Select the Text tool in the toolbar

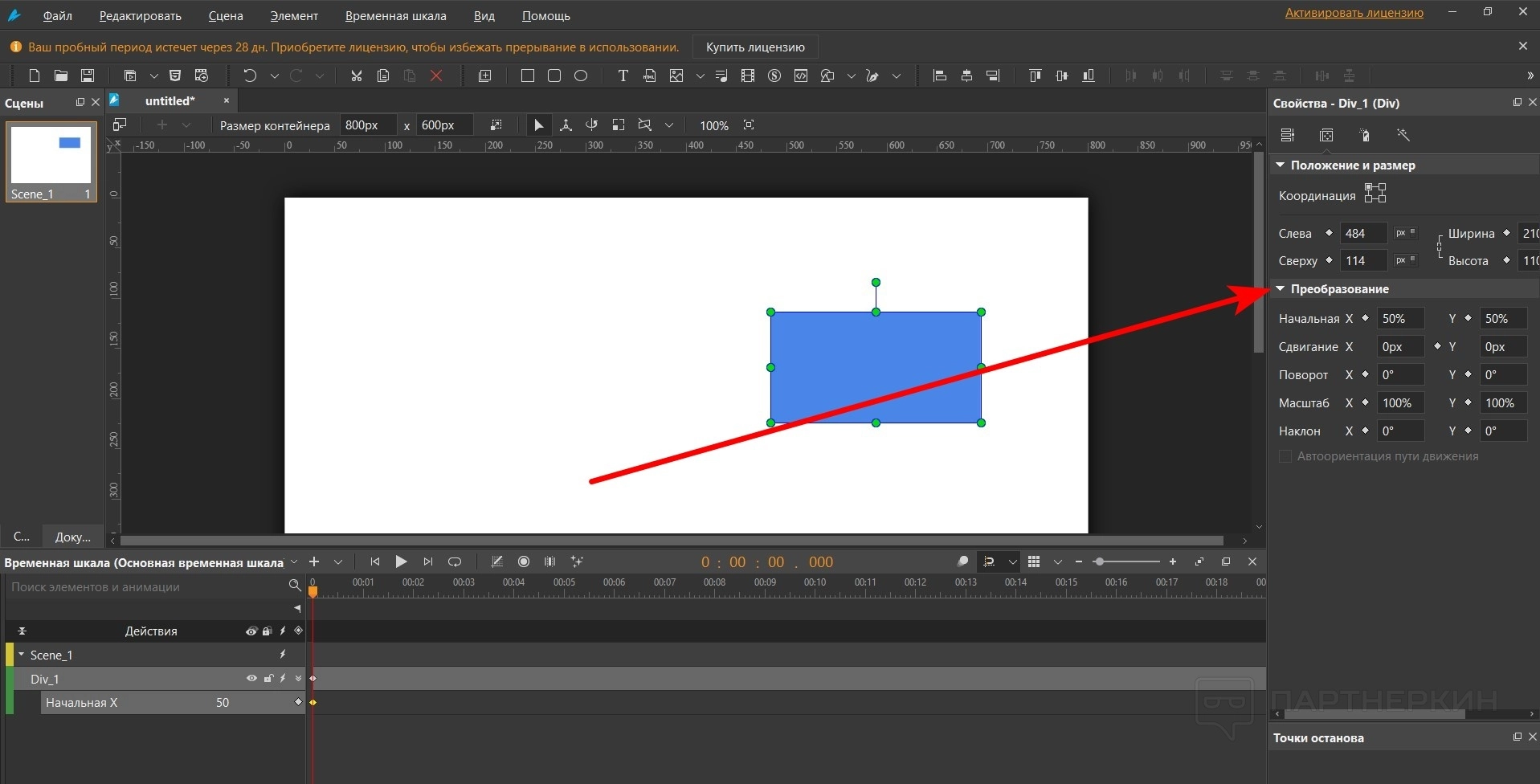tap(623, 76)
